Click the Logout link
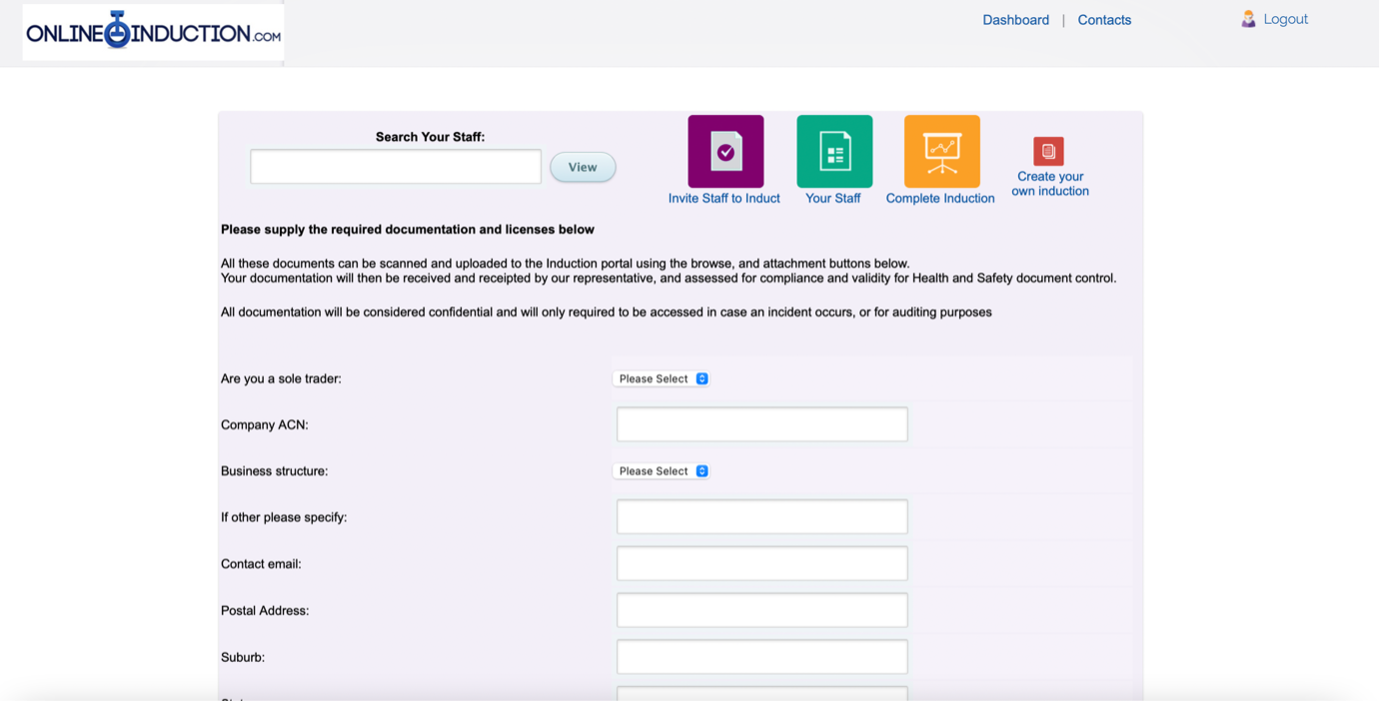This screenshot has width=1384, height=705. [x=1285, y=19]
